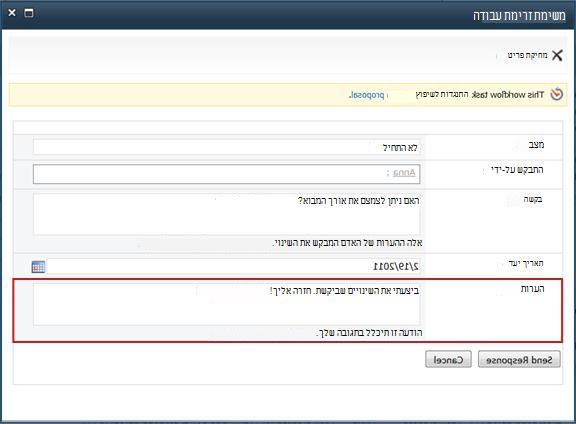Click the due date field 2/19/2011
Image resolution: width=576 pixels, height=424 pixels.
click(233, 266)
